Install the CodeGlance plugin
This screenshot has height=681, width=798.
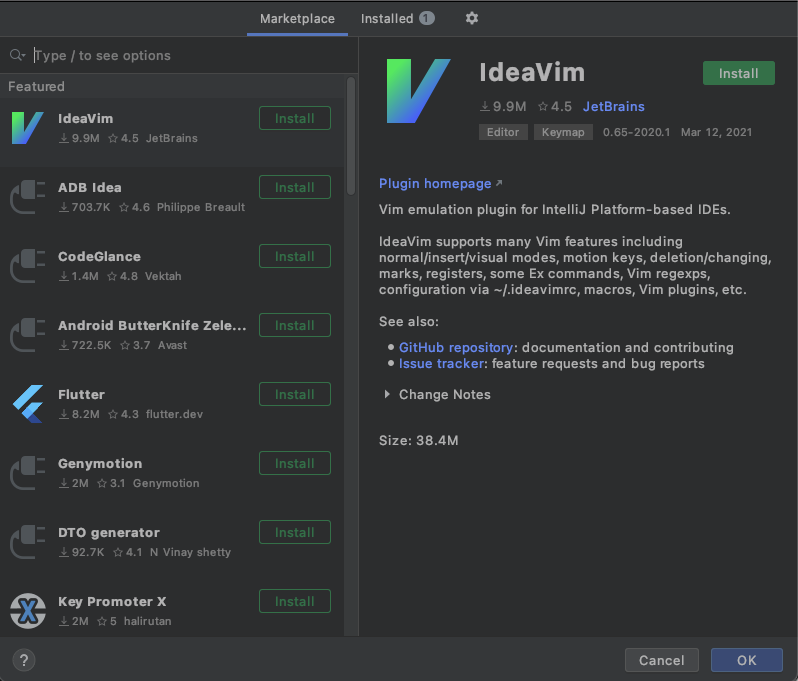pos(295,257)
